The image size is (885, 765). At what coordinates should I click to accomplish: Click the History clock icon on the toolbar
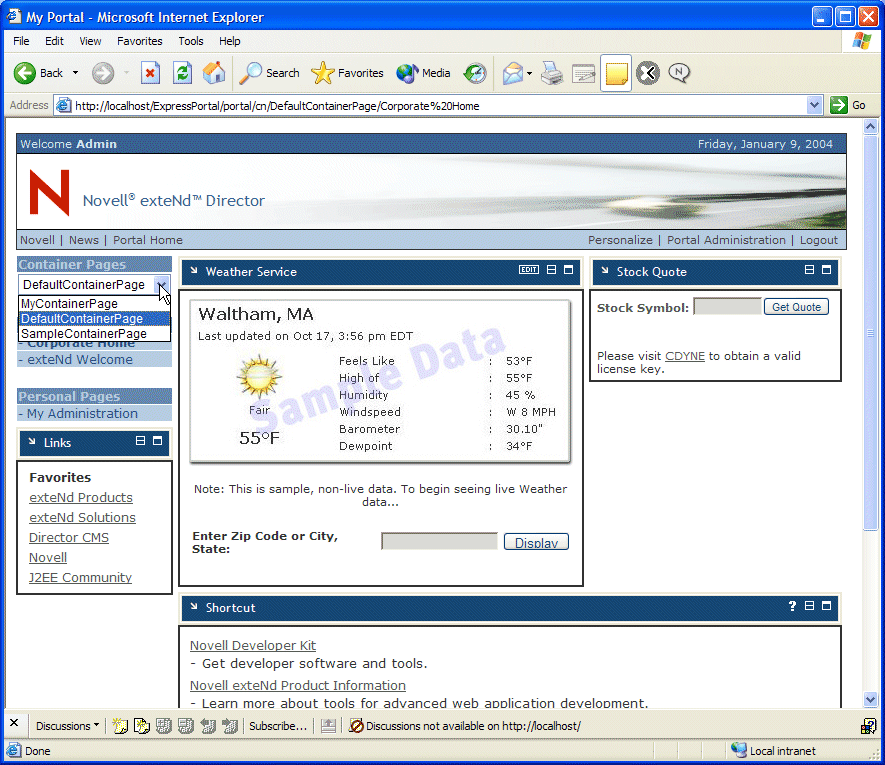click(x=475, y=73)
